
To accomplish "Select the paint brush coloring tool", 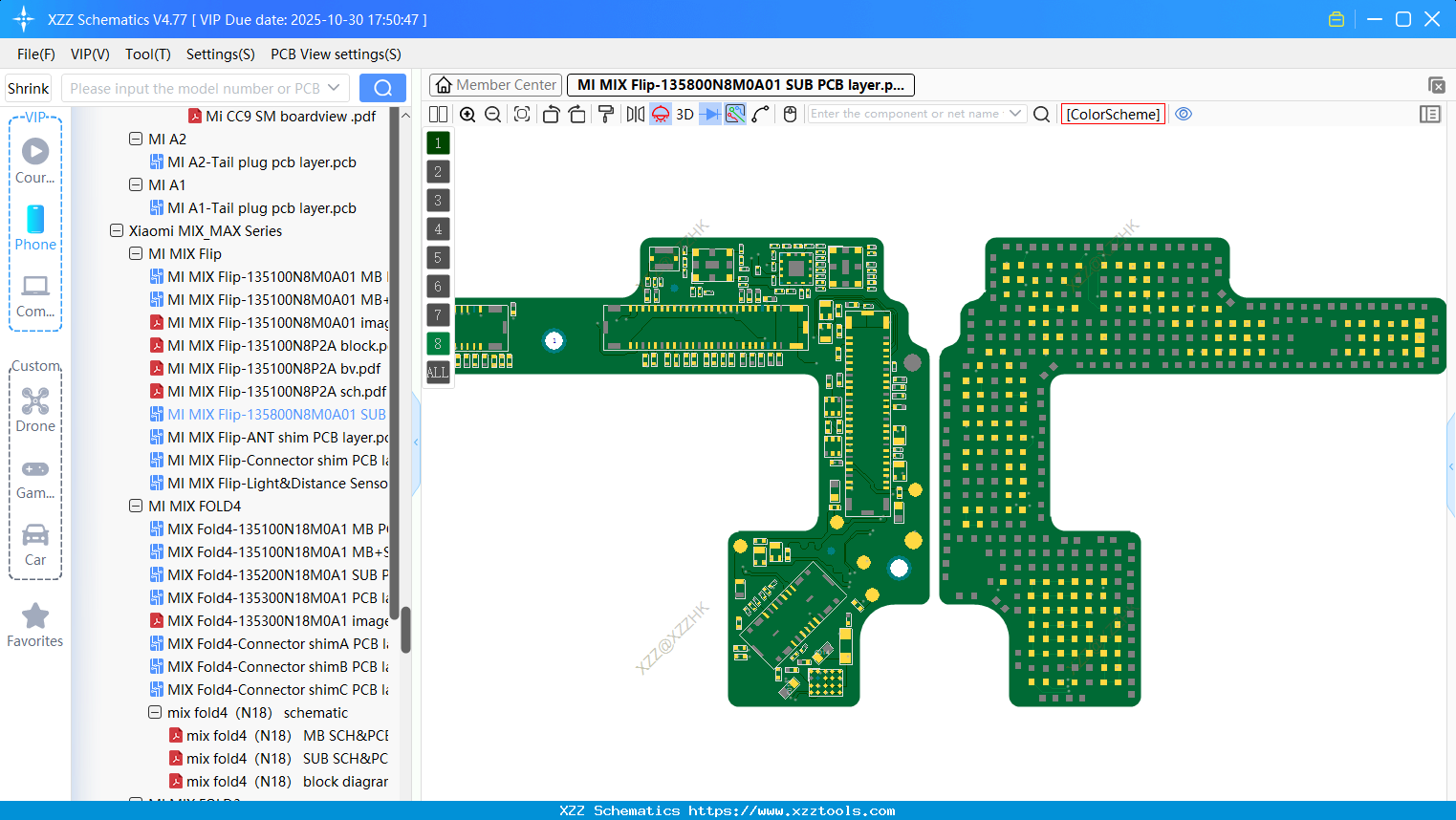I will click(608, 114).
